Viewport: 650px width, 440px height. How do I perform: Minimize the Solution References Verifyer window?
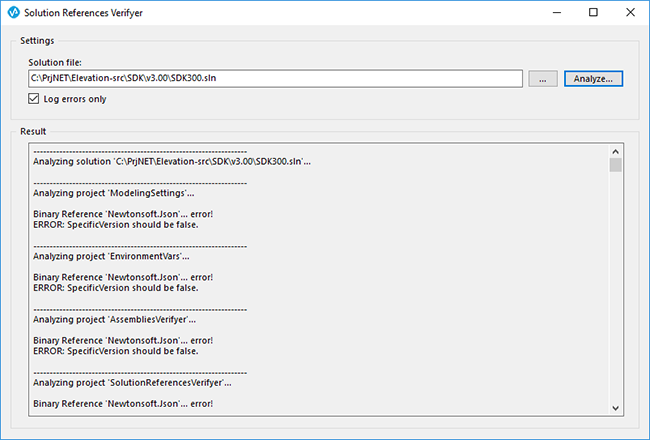coord(557,12)
